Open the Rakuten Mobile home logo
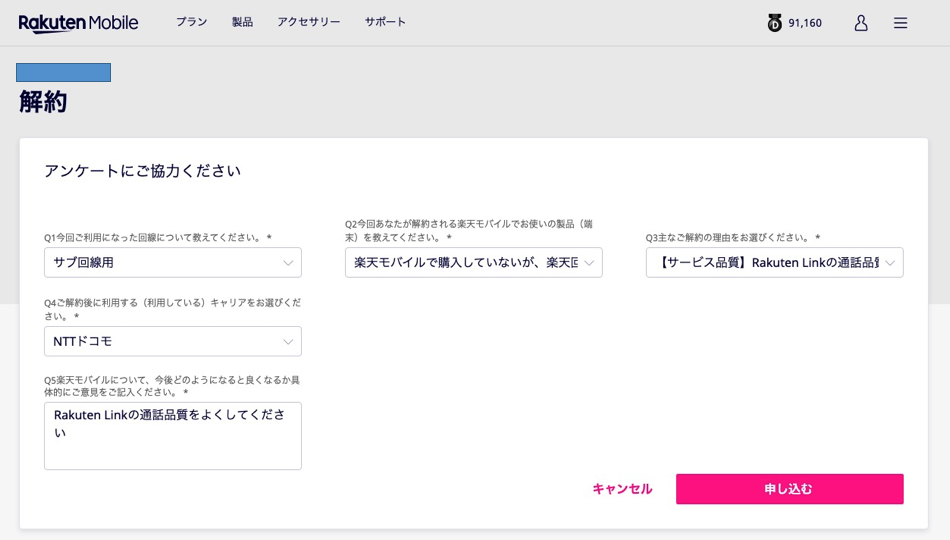Viewport: 950px width, 540px height. click(x=78, y=23)
